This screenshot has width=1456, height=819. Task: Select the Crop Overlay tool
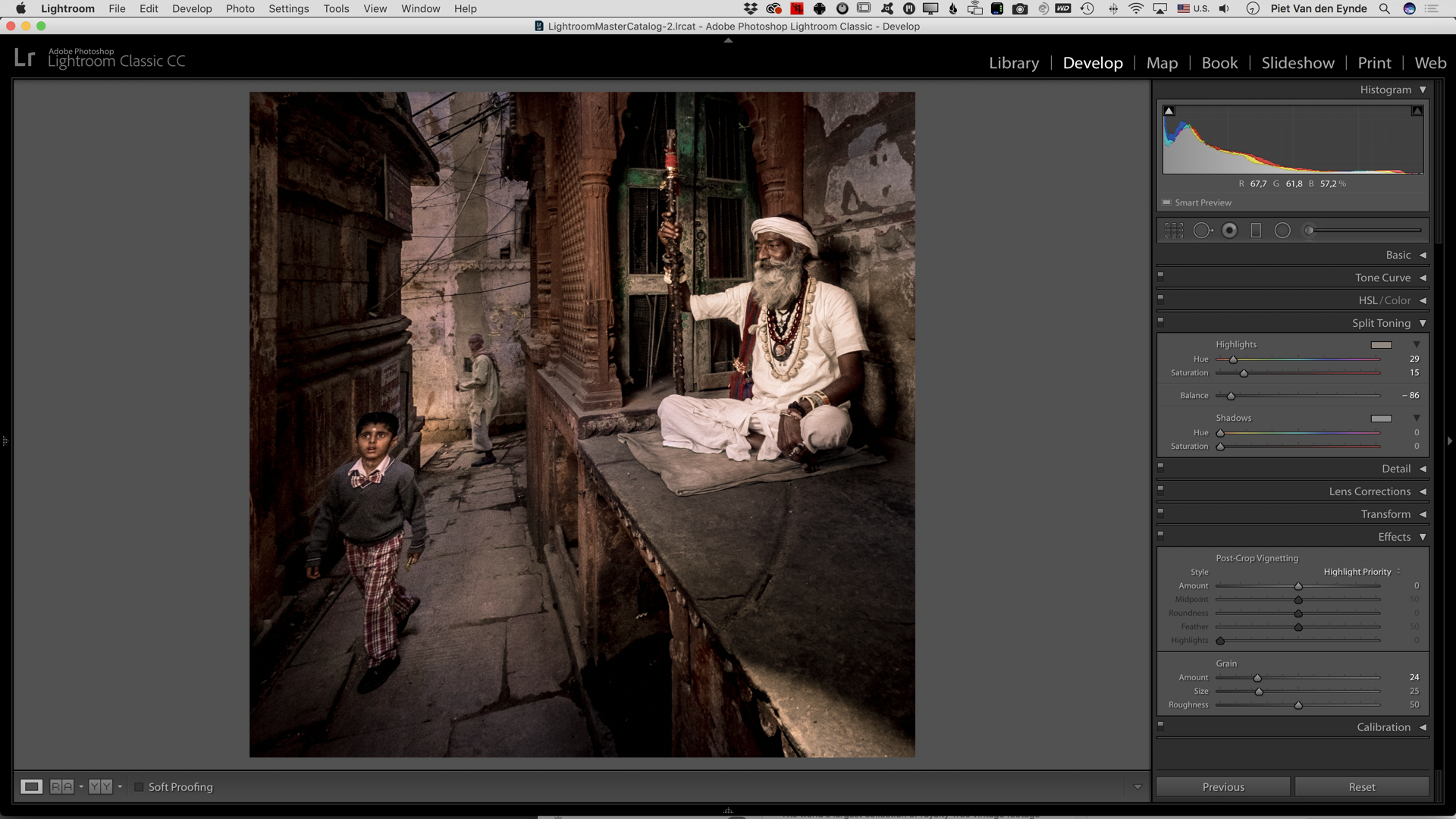click(1174, 231)
